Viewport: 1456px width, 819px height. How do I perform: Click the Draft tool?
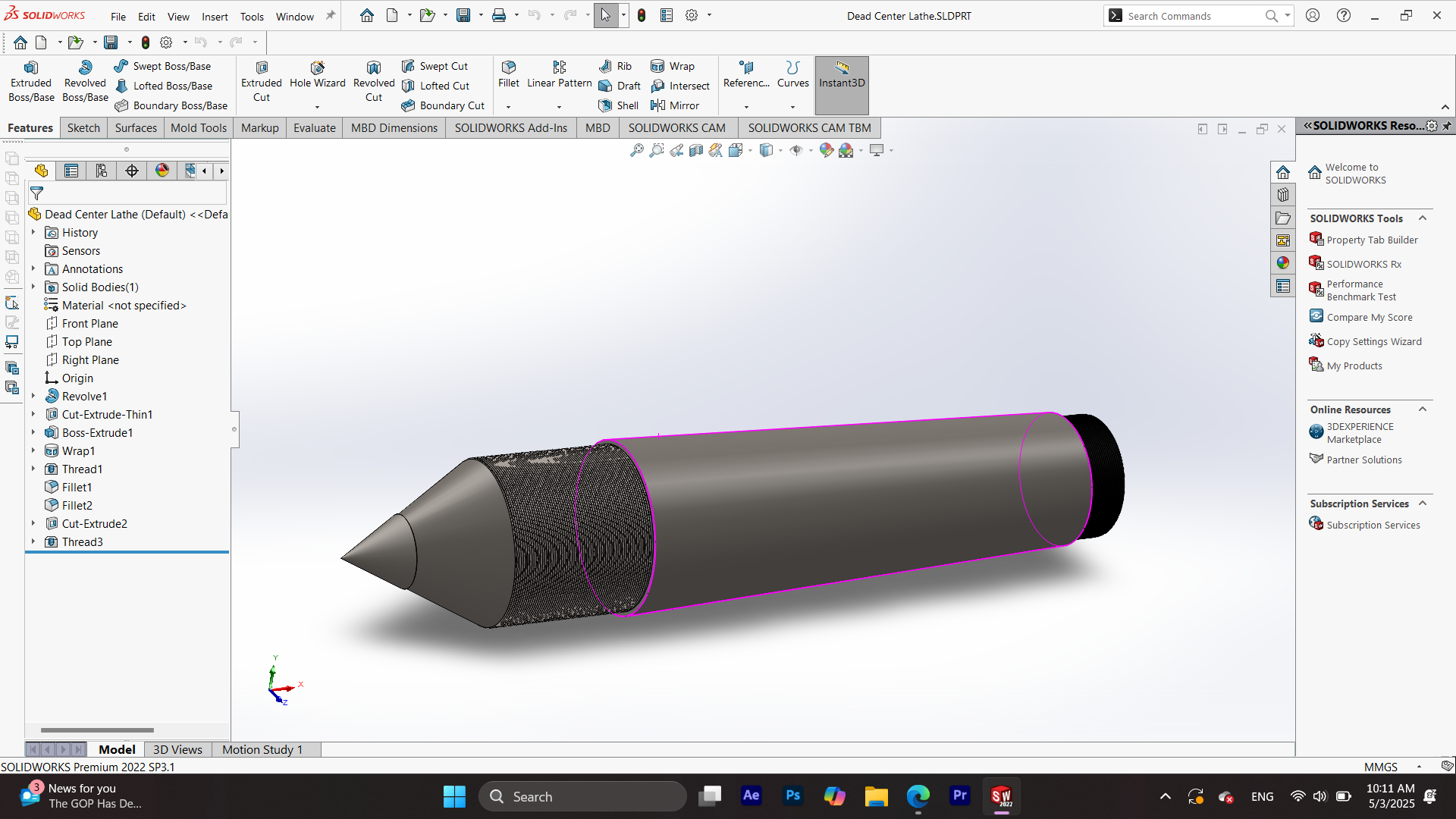(620, 86)
